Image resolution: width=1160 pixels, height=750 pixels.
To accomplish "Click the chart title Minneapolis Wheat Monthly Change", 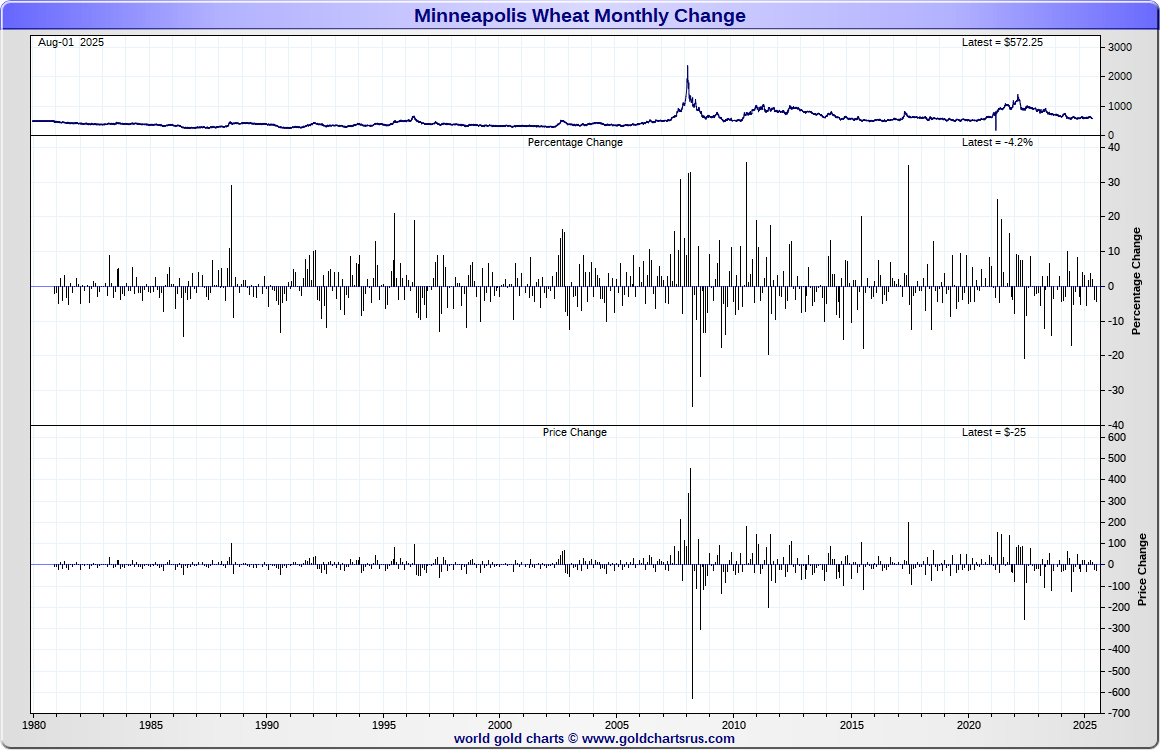I will coord(579,16).
